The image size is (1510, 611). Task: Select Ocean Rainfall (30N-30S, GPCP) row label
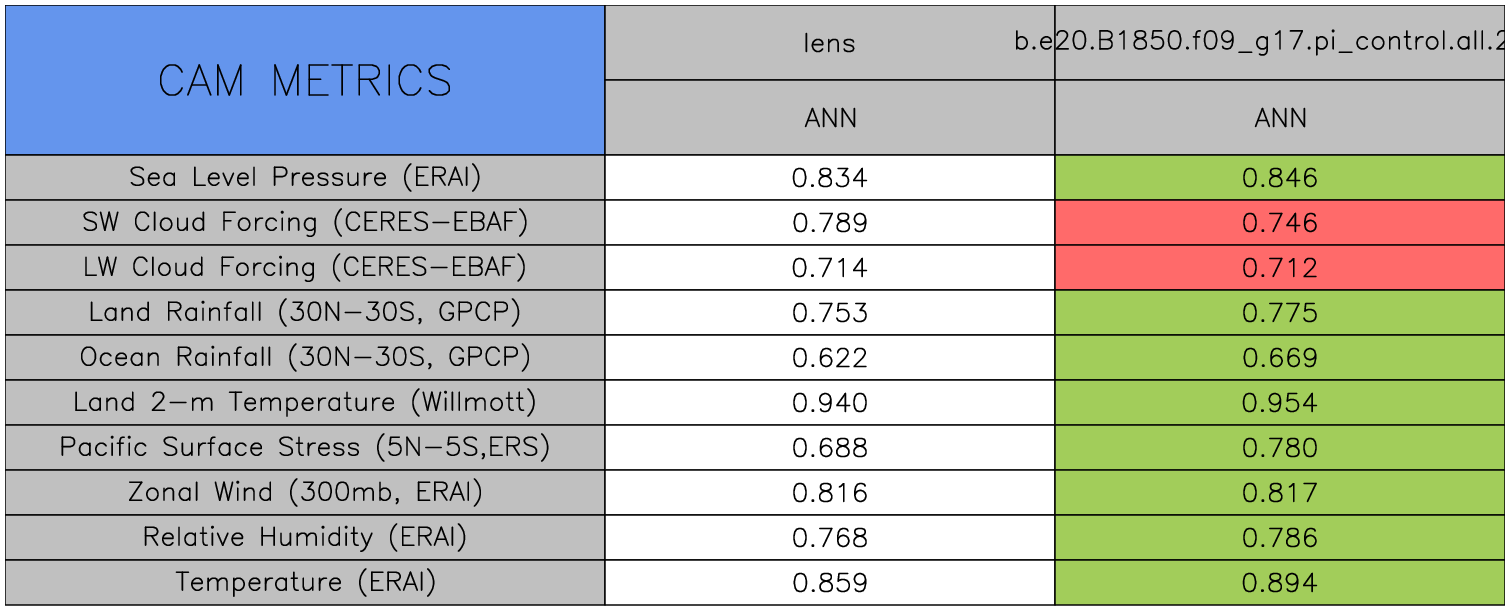tap(305, 358)
